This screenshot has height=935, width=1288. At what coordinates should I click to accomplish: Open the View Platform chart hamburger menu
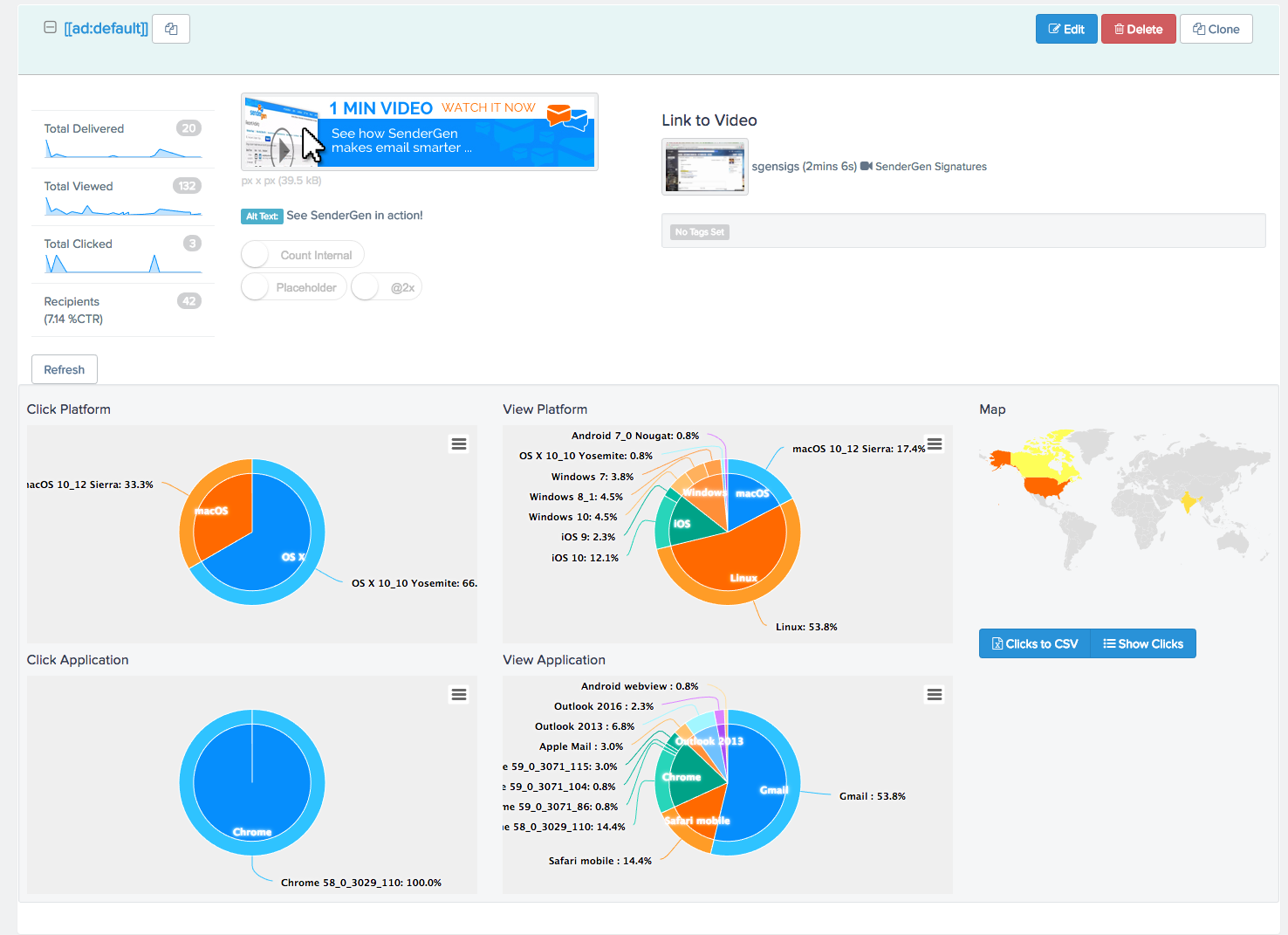tap(934, 443)
